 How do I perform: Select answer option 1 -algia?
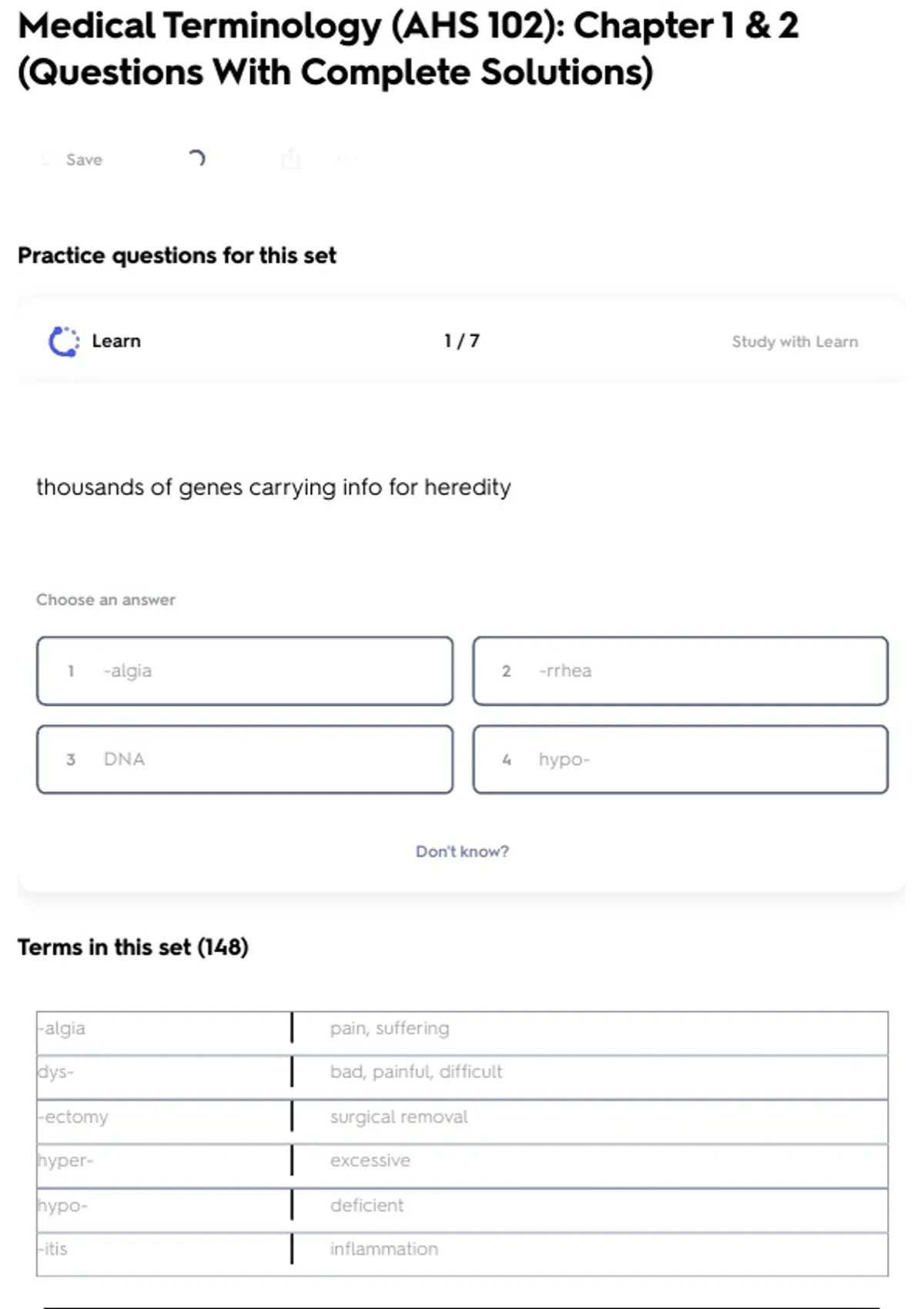pos(244,671)
